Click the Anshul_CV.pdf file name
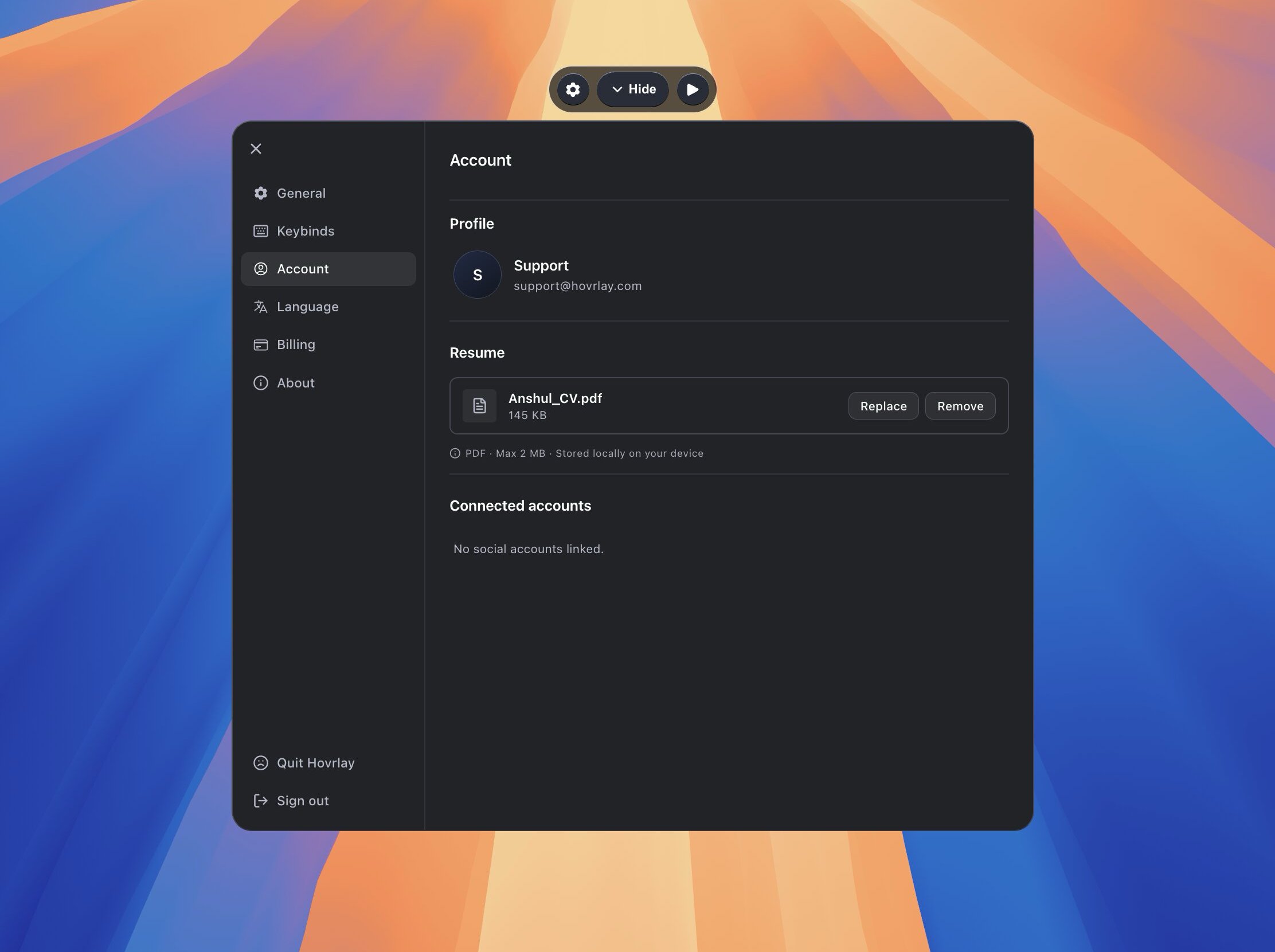Screen dimensions: 1275x952 pyautogui.click(x=555, y=398)
